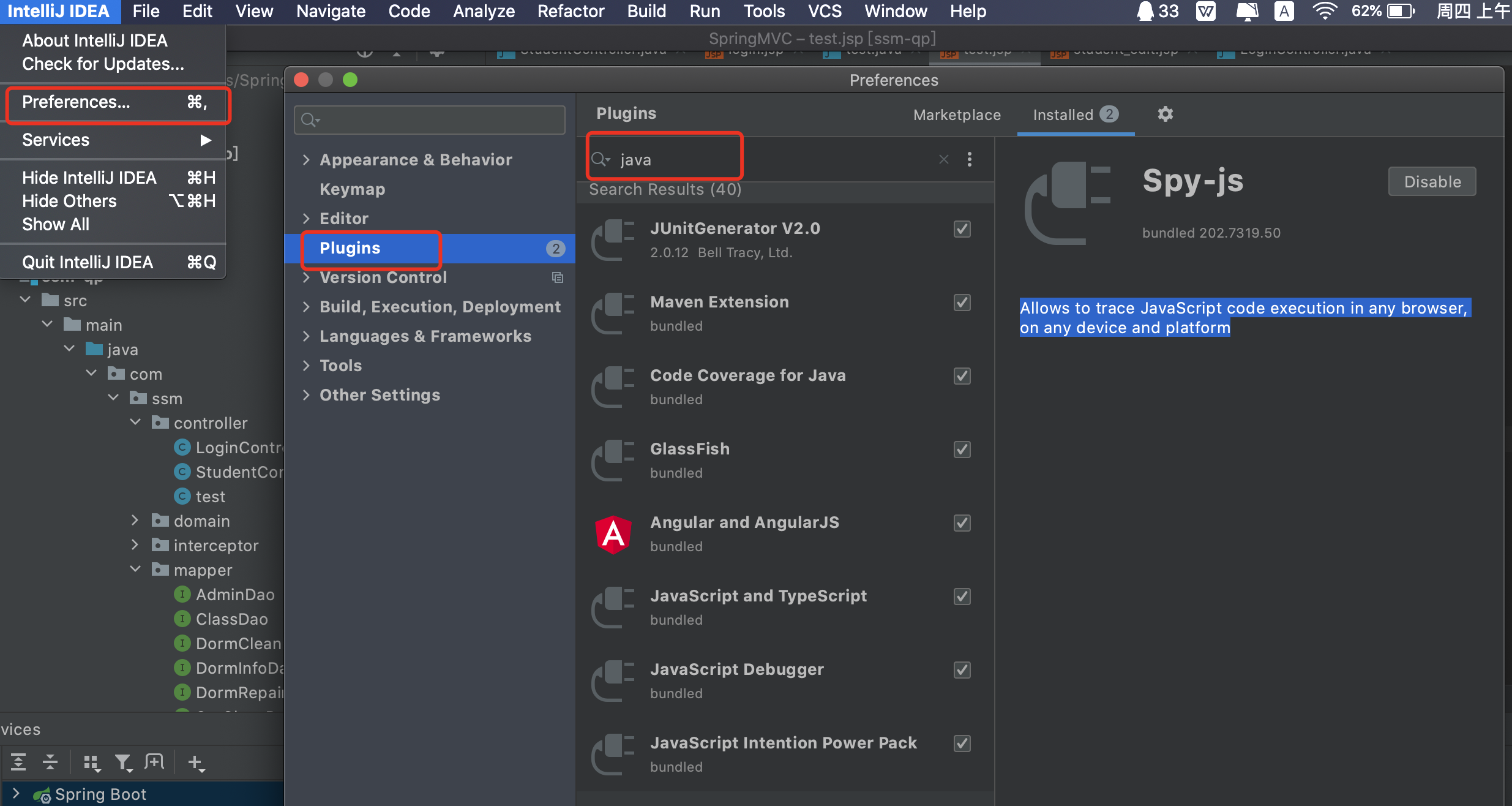Screen dimensions: 1512x806
Task: Clear the java plugin search text
Action: (943, 159)
